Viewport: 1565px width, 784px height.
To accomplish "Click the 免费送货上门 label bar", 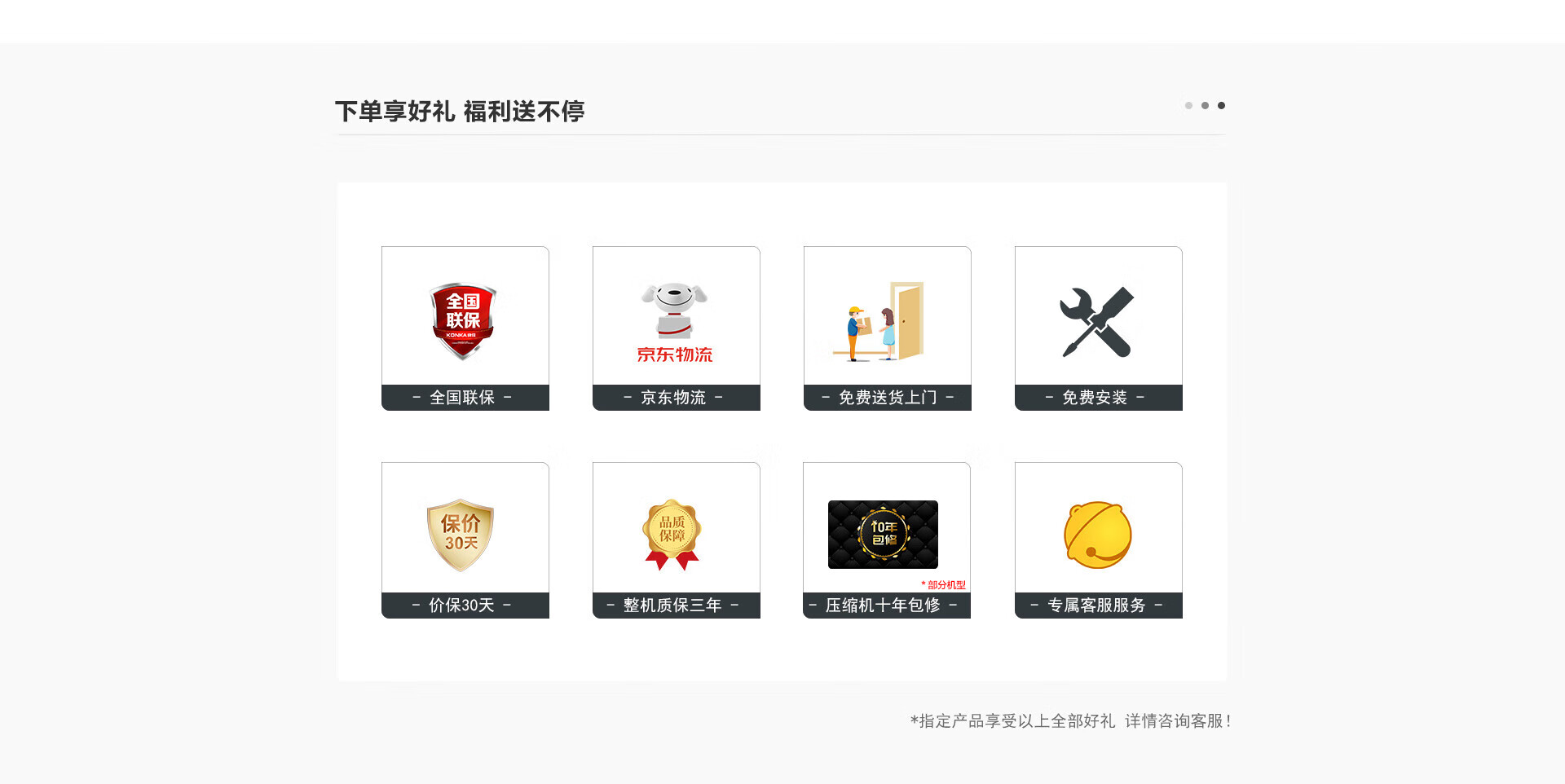I will pyautogui.click(x=888, y=398).
